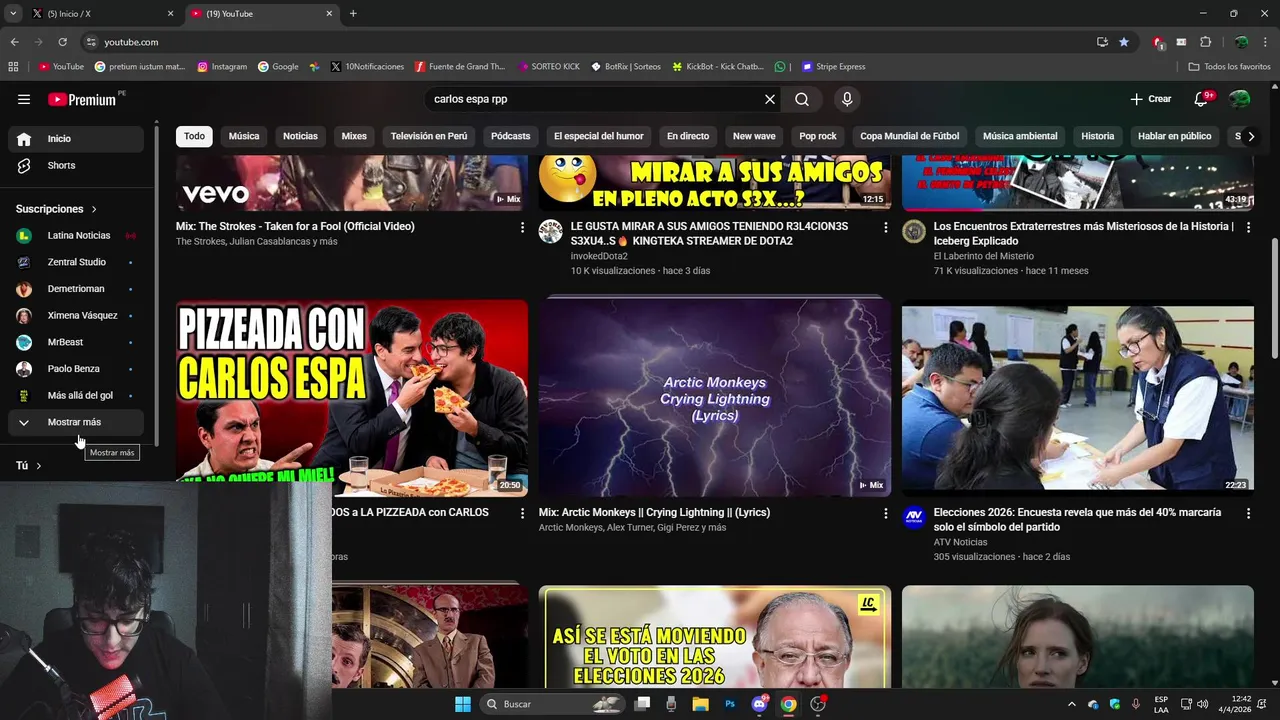Select the New wave chip
The width and height of the screenshot is (1280, 720).
point(754,136)
